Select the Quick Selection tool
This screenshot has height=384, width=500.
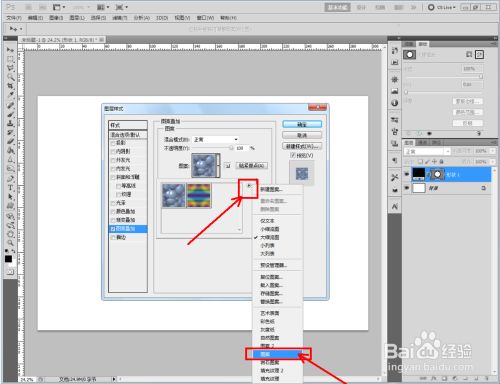[x=10, y=77]
